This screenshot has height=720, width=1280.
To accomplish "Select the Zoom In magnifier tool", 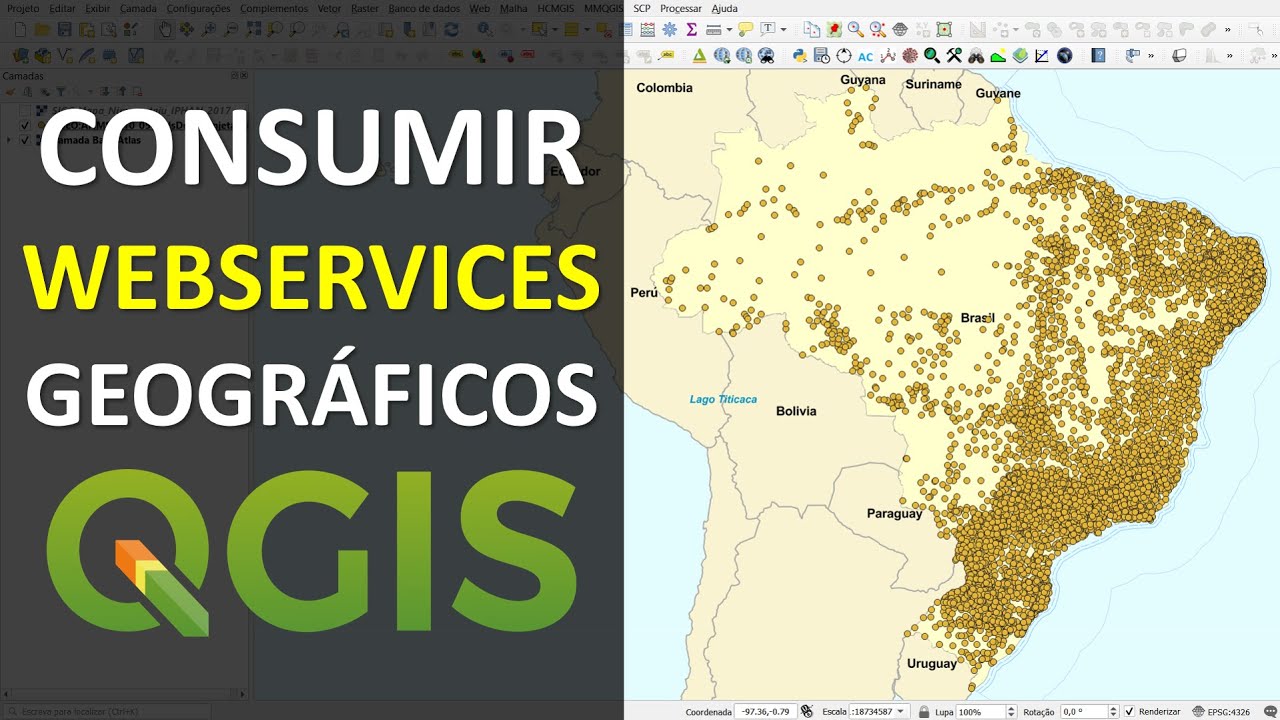I will point(208,30).
